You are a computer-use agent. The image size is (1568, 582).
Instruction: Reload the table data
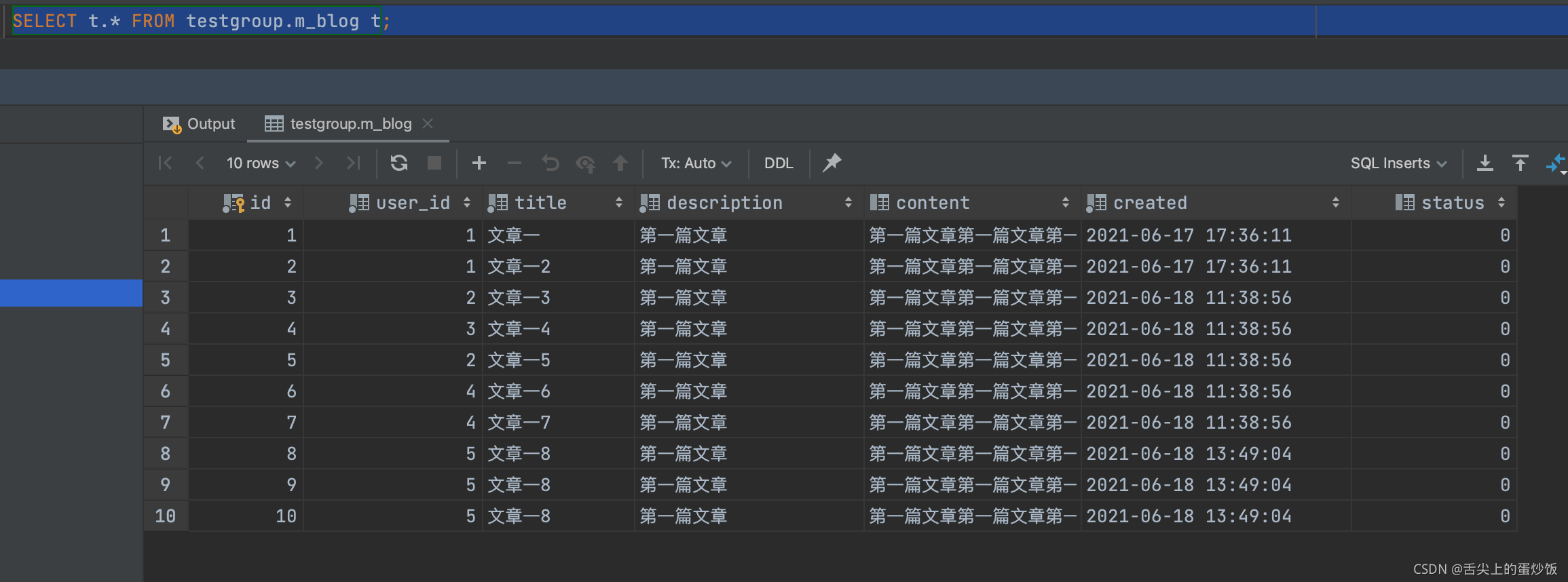point(399,163)
